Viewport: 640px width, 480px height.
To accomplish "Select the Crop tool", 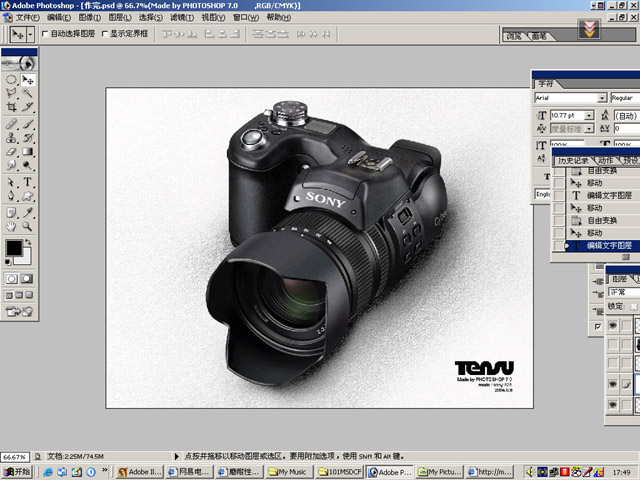I will click(11, 107).
